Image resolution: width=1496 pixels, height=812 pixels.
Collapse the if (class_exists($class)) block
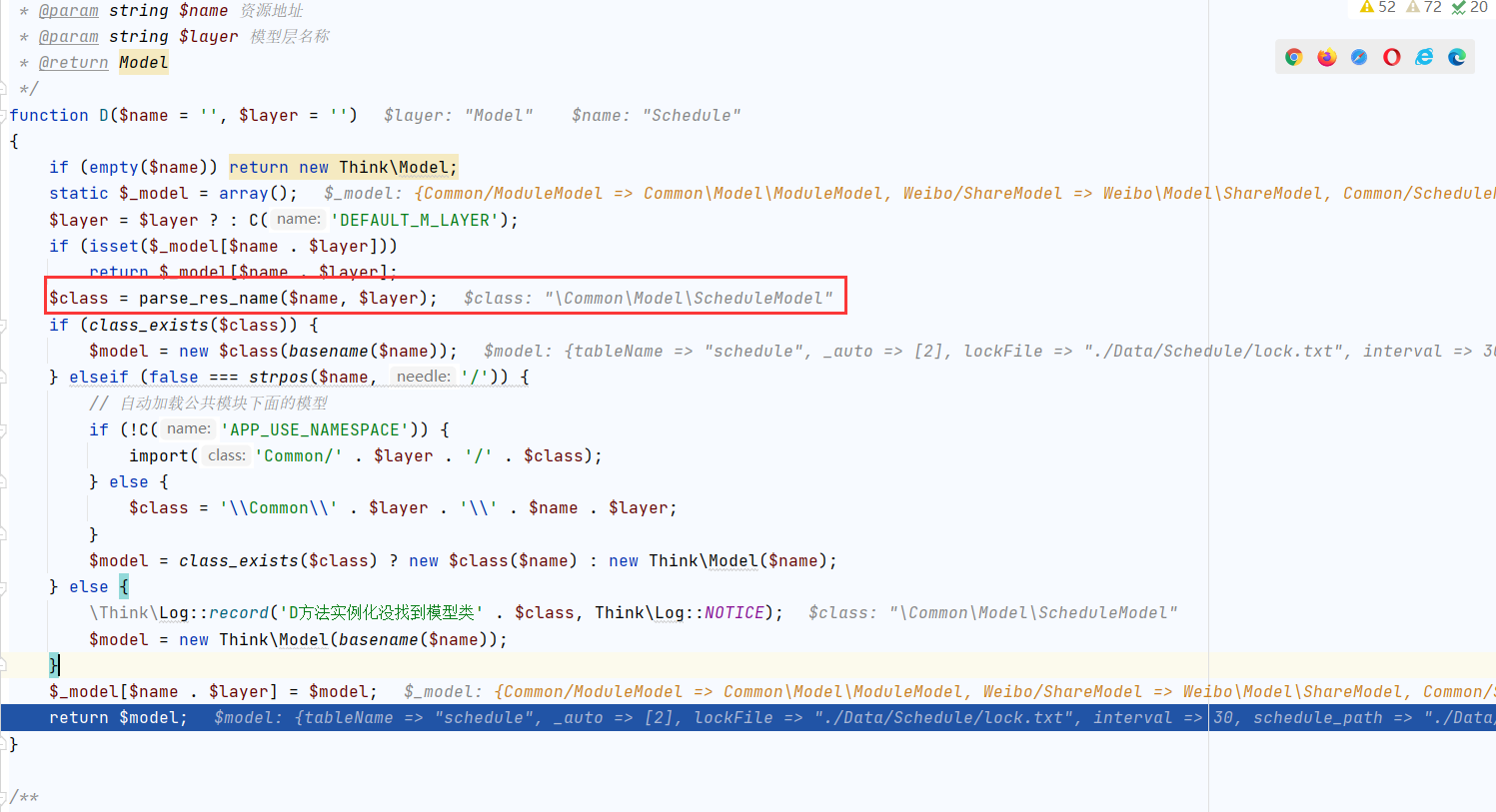3,326
